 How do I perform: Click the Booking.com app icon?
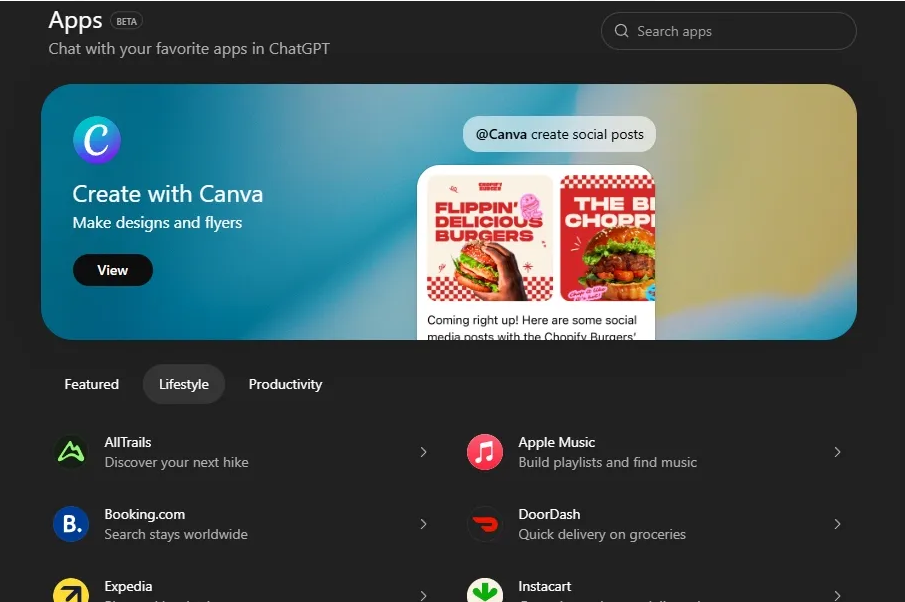point(70,524)
